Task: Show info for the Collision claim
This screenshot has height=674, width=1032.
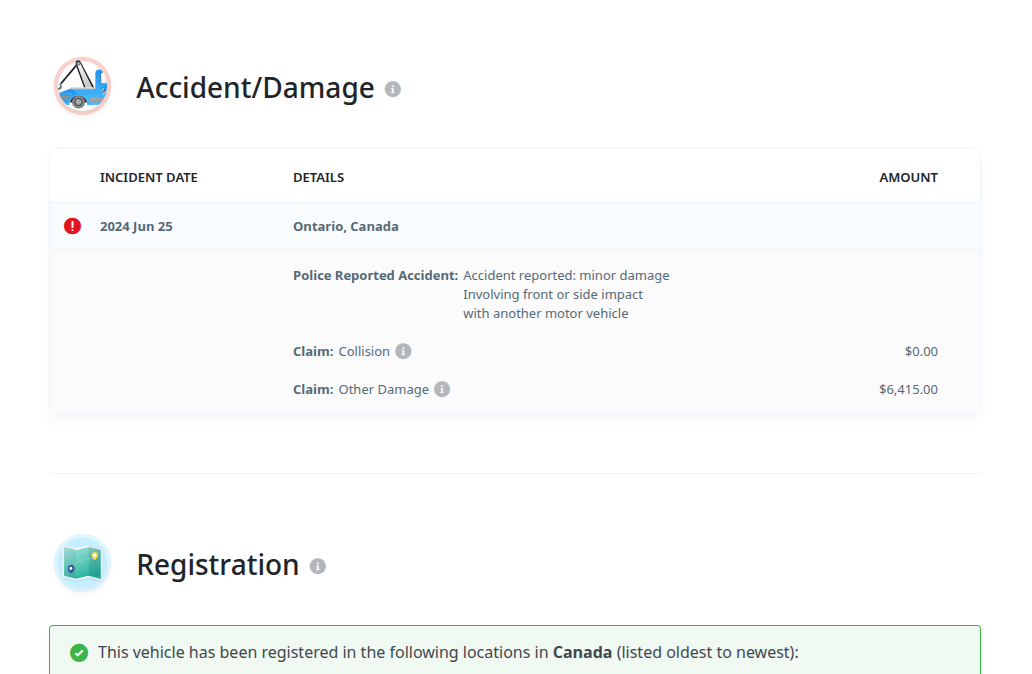Action: (403, 351)
